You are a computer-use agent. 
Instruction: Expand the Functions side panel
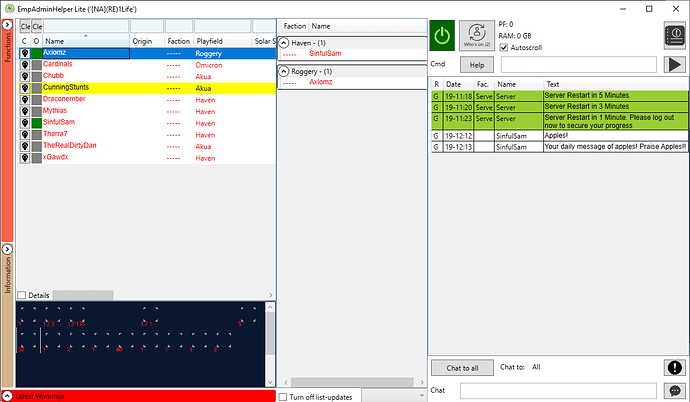pos(7,25)
